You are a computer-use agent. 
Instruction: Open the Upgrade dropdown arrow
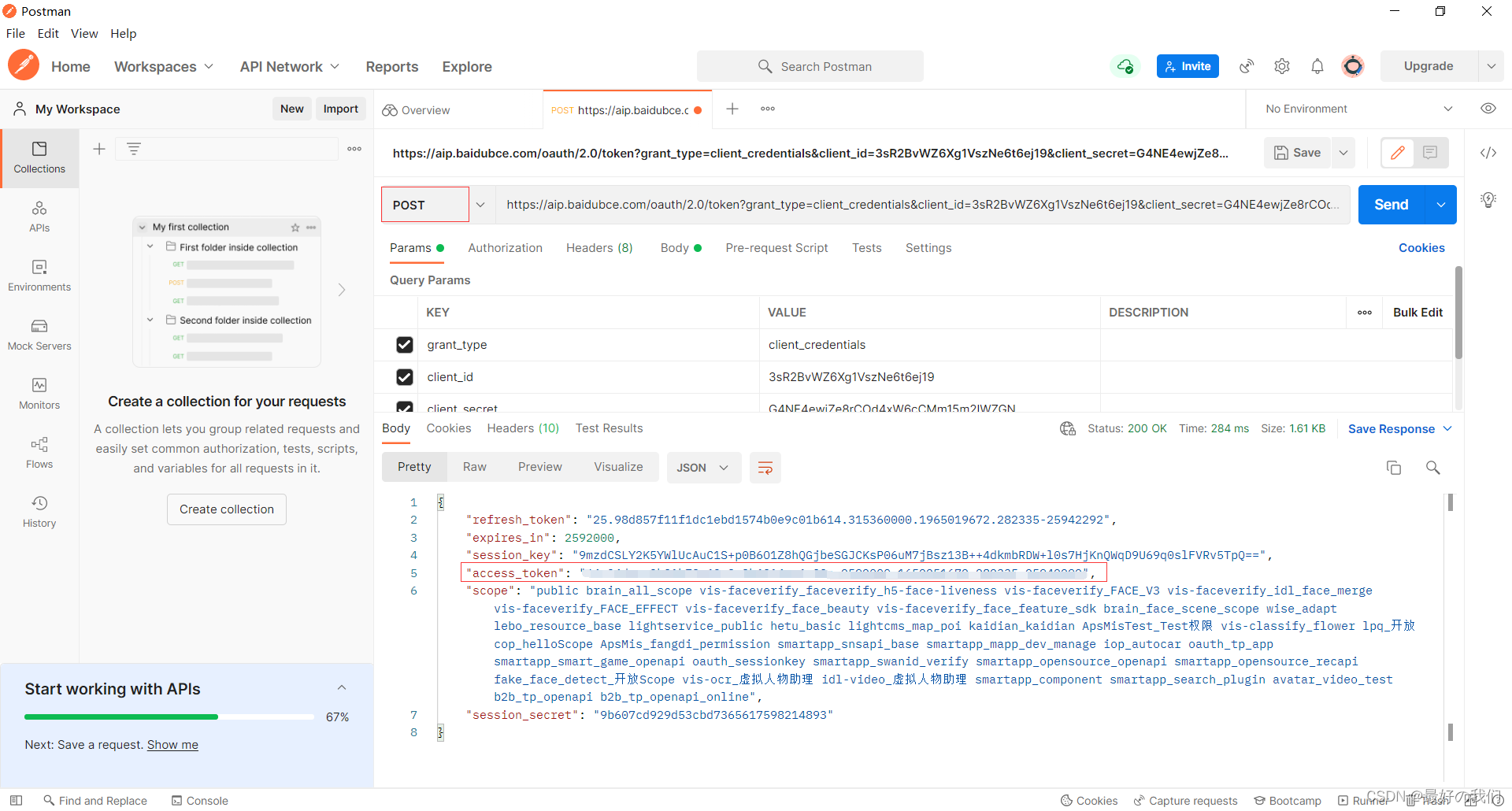click(x=1491, y=66)
